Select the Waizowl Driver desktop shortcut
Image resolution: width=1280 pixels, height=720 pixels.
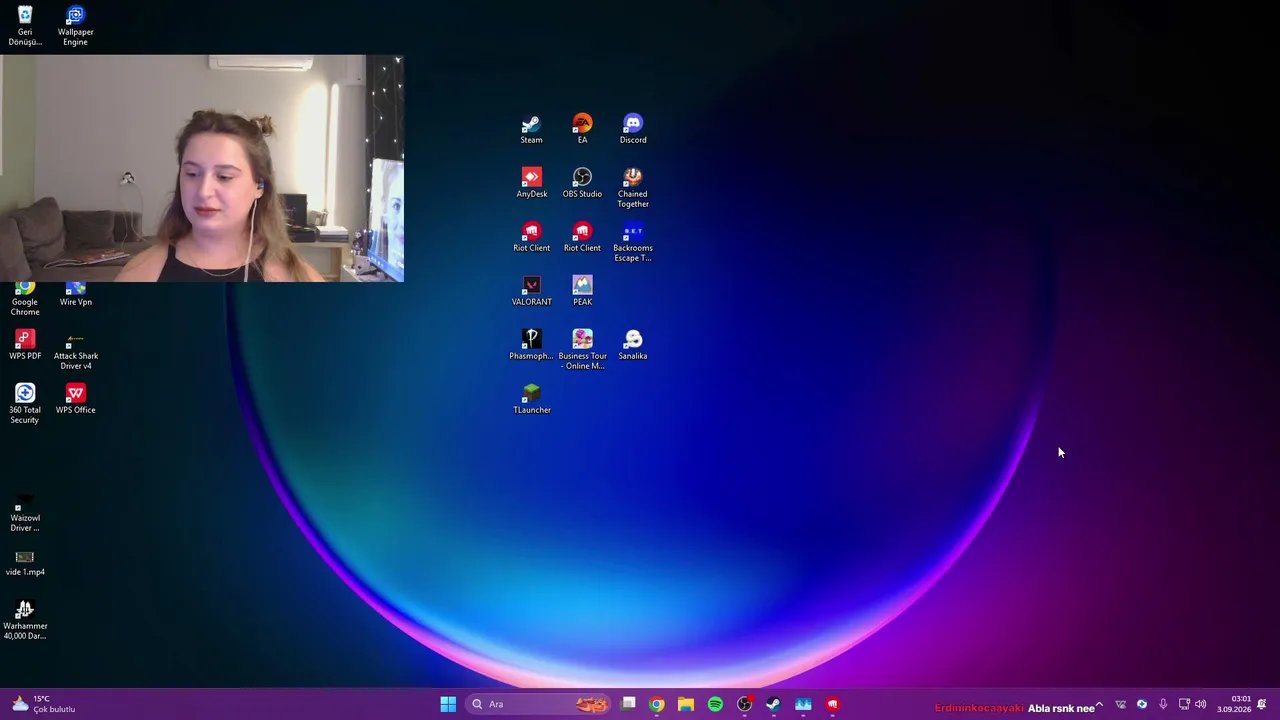point(25,512)
